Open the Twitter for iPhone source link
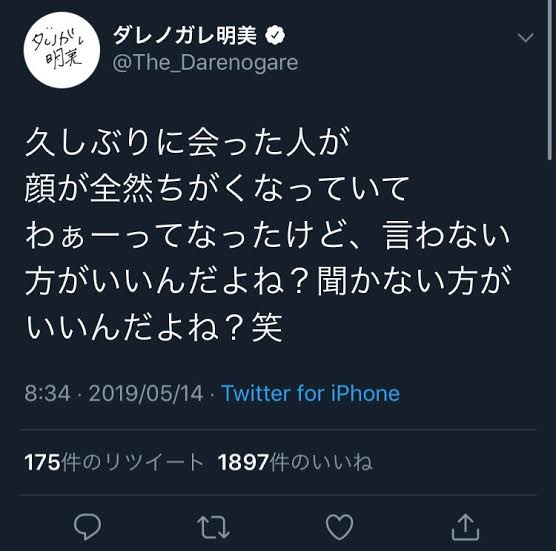This screenshot has height=551, width=556. click(x=311, y=393)
